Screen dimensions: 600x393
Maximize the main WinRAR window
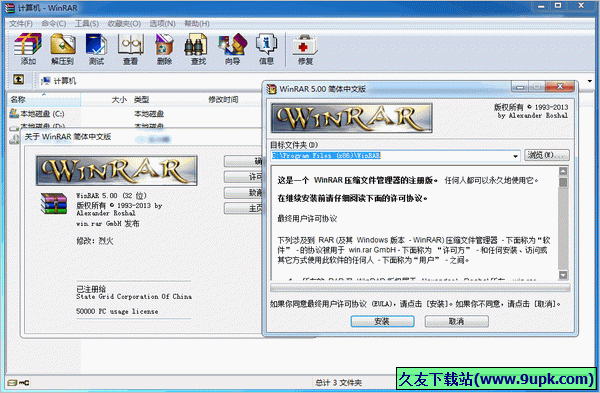coord(558,6)
